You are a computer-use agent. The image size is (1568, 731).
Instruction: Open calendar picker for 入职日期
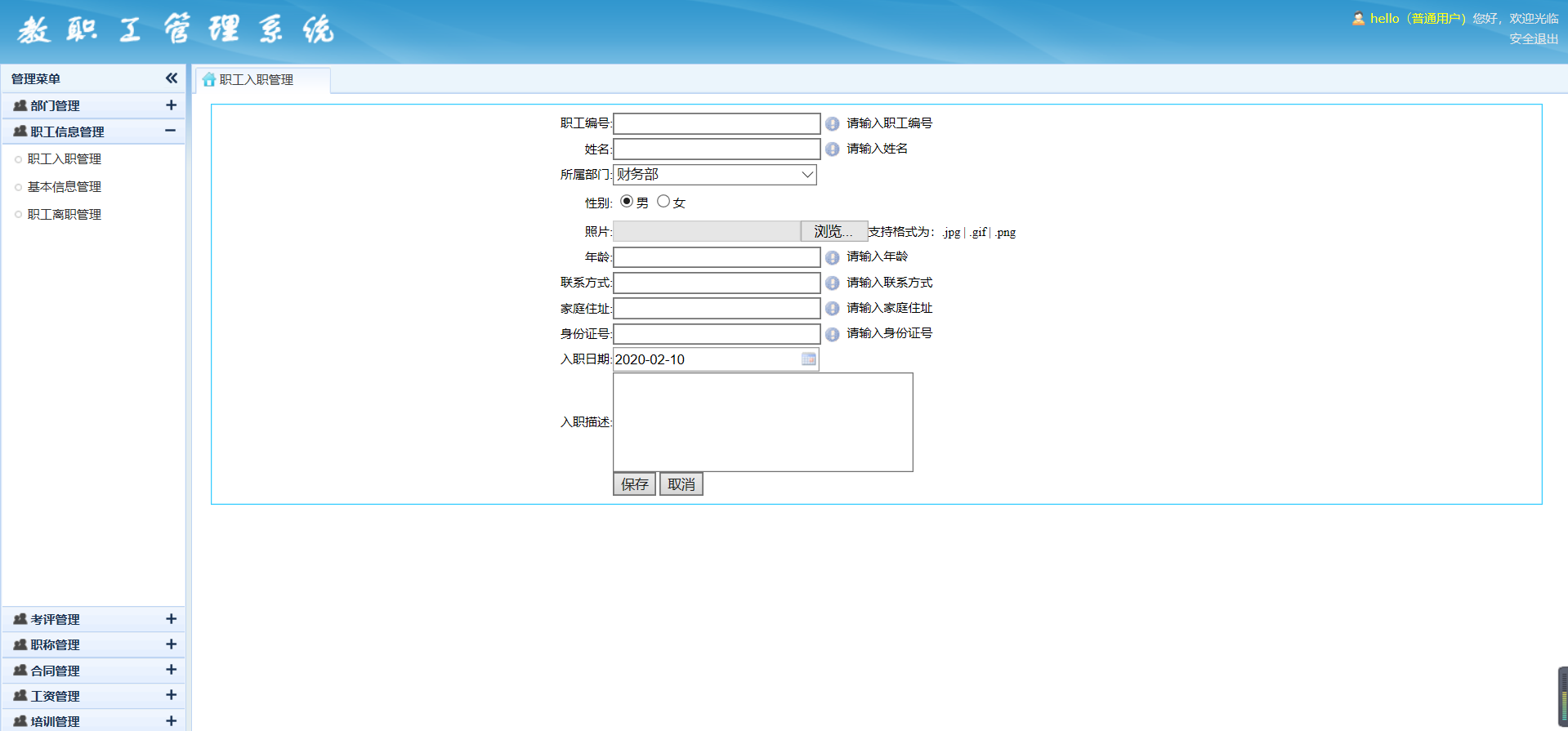[808, 359]
